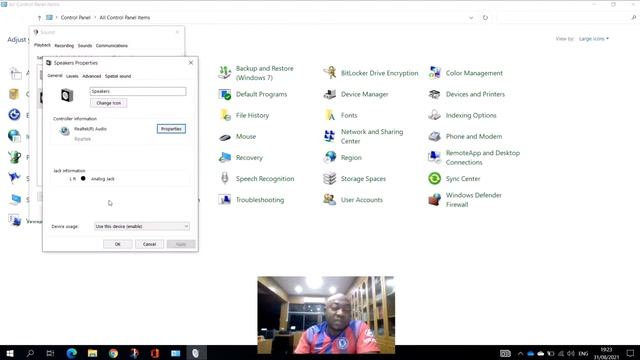Click the Control Panel breadcrumb link
Screen dimensions: 640x360
tap(76, 18)
